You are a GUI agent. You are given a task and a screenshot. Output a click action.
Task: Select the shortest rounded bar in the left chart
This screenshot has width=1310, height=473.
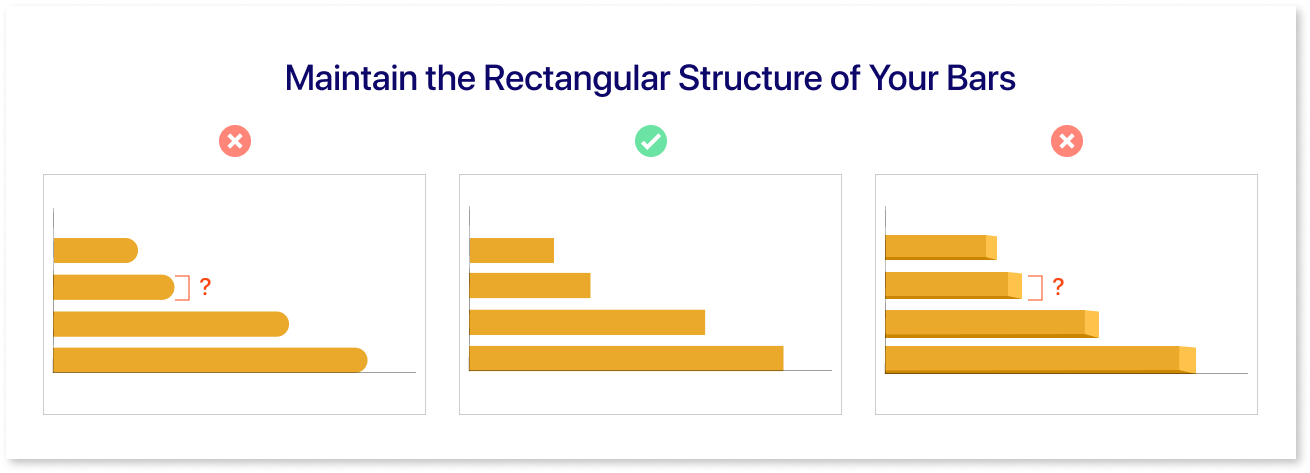[94, 251]
